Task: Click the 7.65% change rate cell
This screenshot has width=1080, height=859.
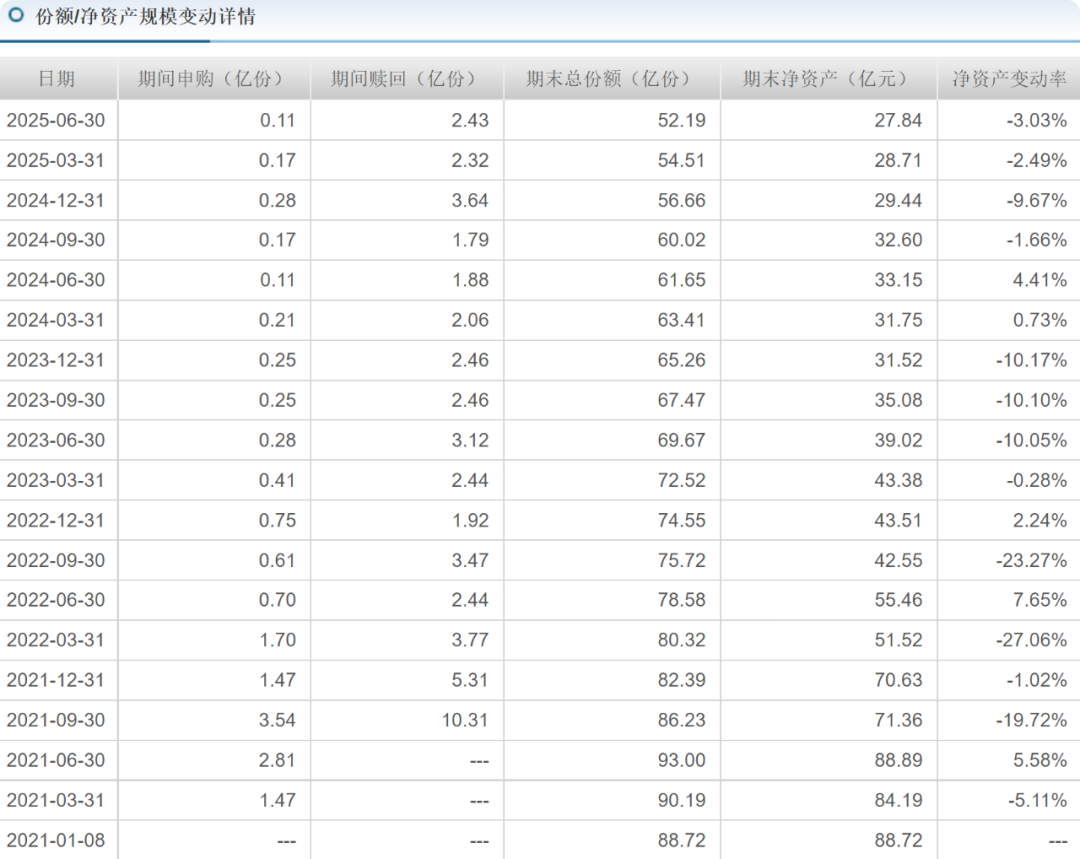Action: [x=1039, y=600]
